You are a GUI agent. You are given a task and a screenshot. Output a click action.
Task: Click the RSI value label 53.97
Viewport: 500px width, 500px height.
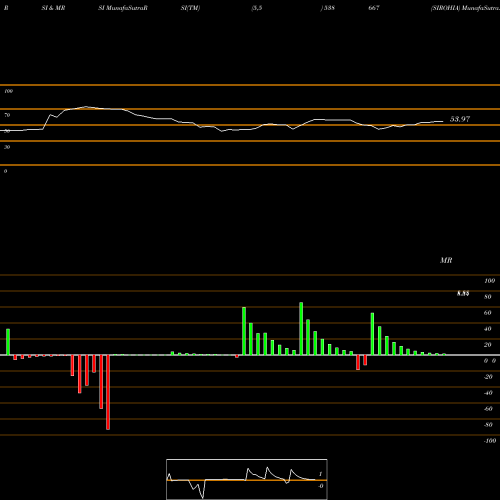click(460, 119)
